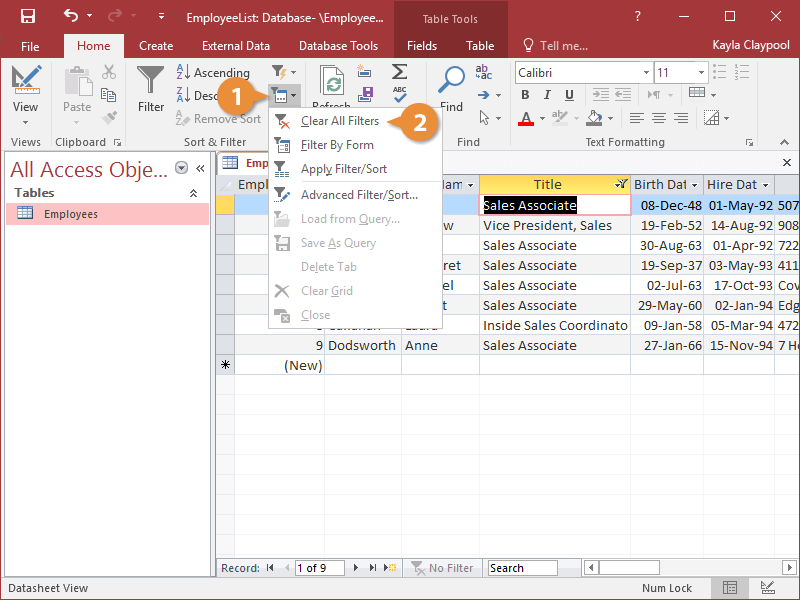Expand the Title column filter arrow
The image size is (800, 600).
pos(621,185)
